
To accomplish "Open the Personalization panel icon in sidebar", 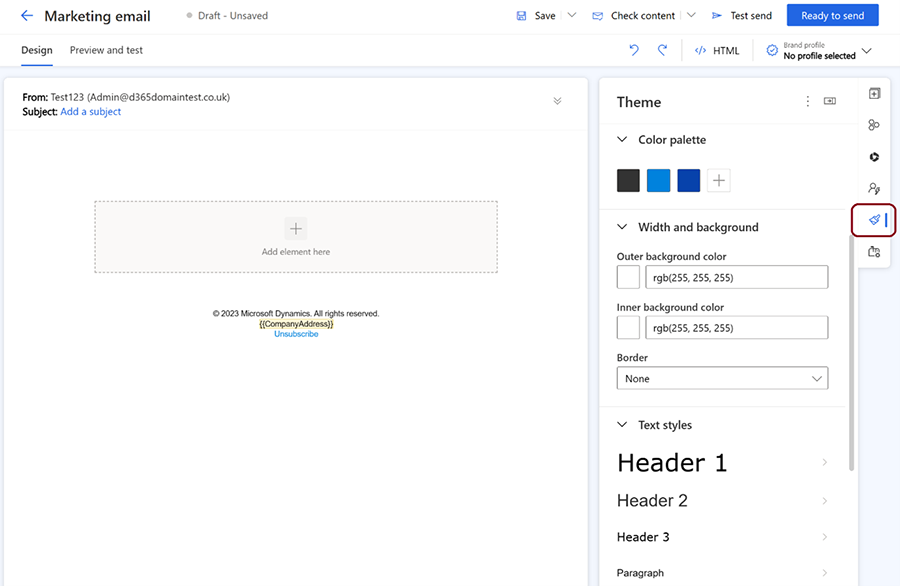I will pyautogui.click(x=873, y=188).
